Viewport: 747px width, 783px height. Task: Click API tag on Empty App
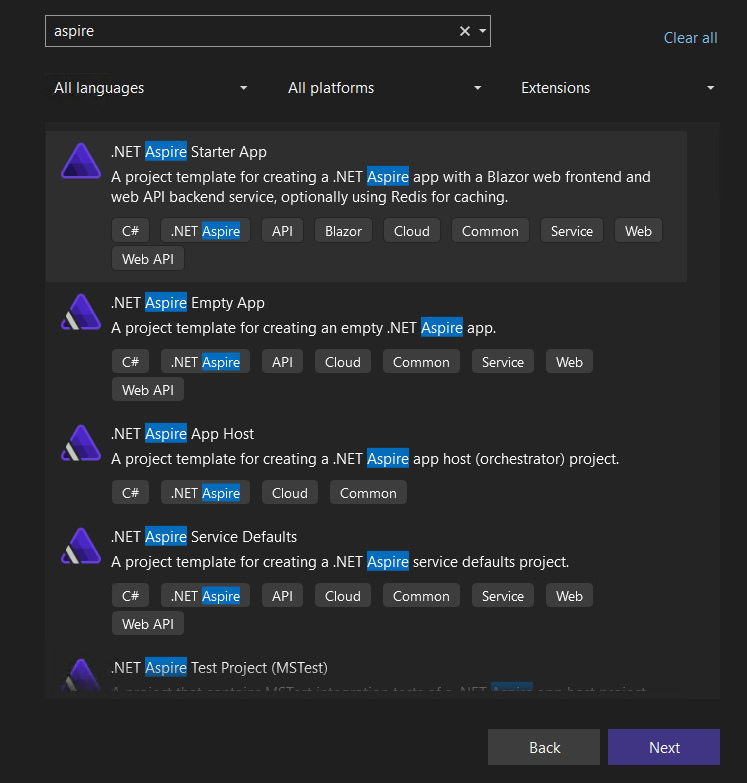[x=282, y=362]
